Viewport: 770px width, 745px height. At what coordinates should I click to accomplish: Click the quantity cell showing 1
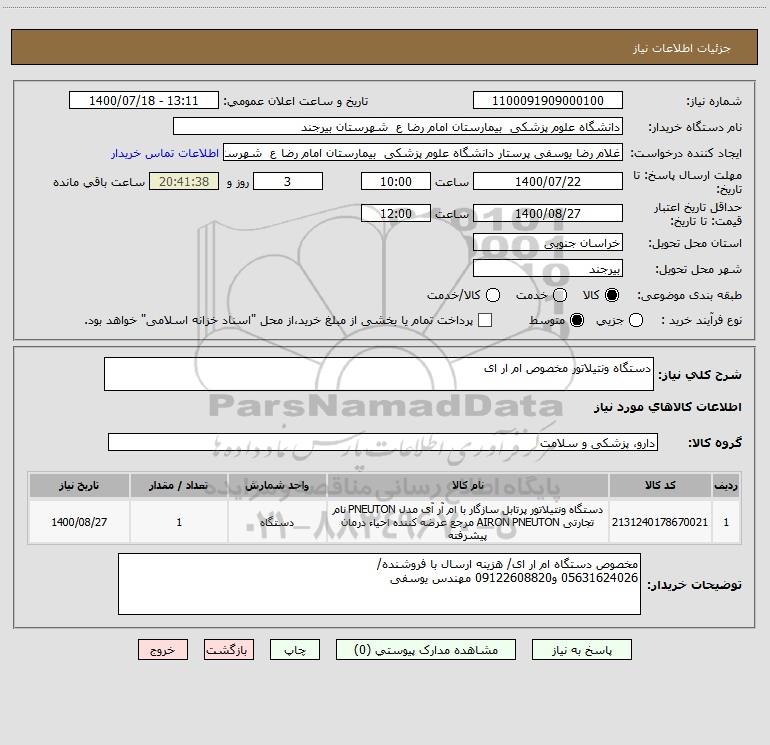pos(179,522)
